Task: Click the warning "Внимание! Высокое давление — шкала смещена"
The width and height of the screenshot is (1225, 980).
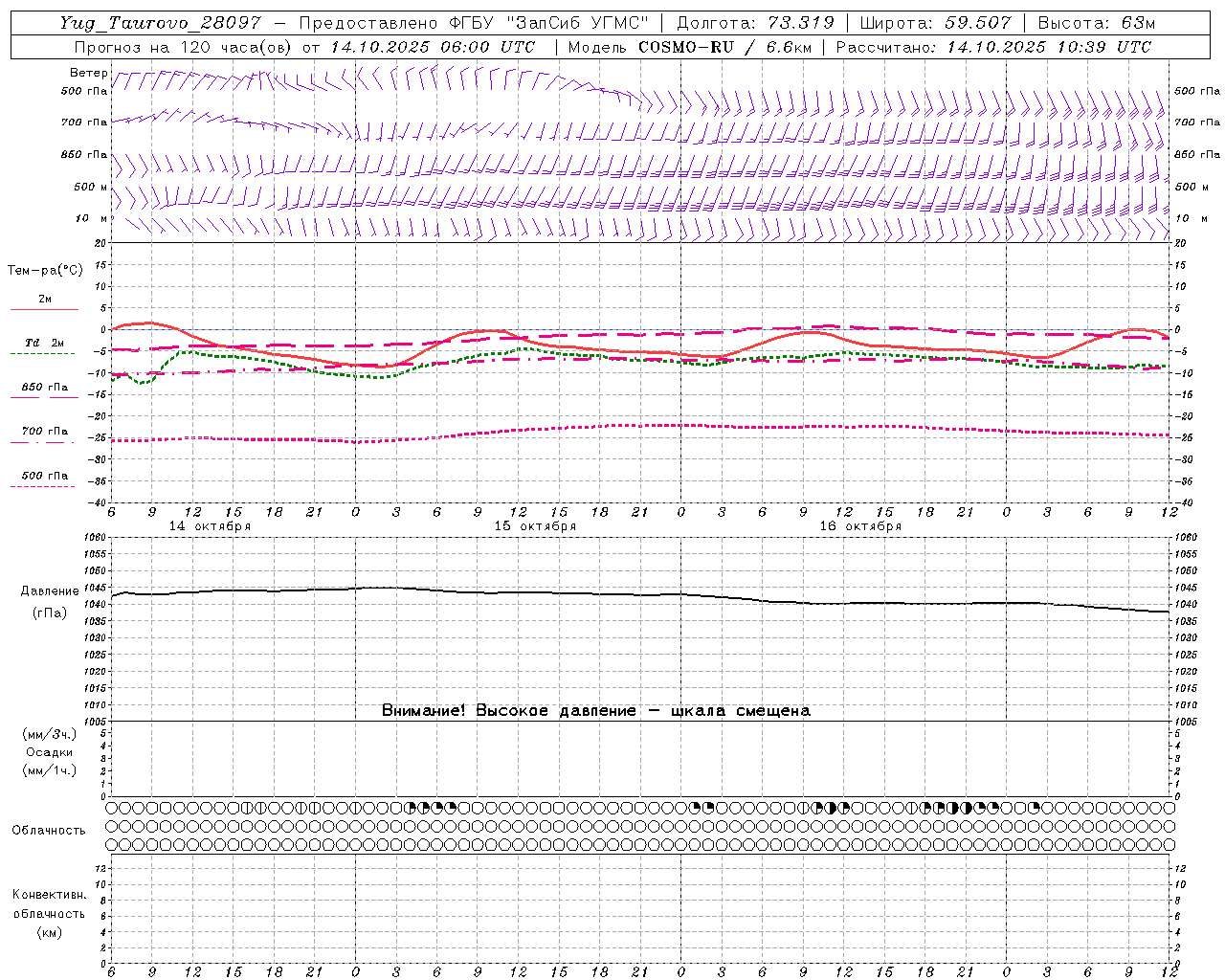Action: click(x=596, y=711)
